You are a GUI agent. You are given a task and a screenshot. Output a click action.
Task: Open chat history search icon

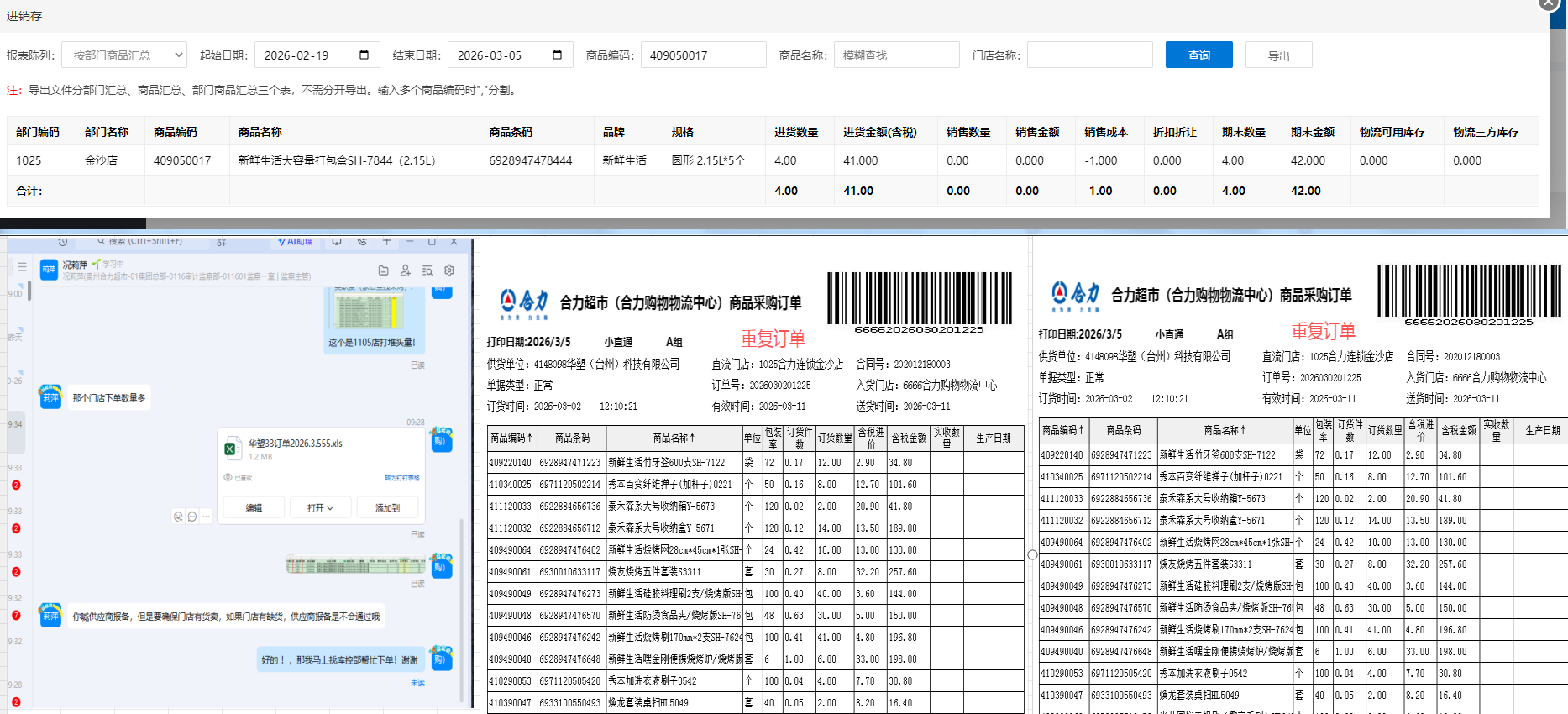pos(427,270)
